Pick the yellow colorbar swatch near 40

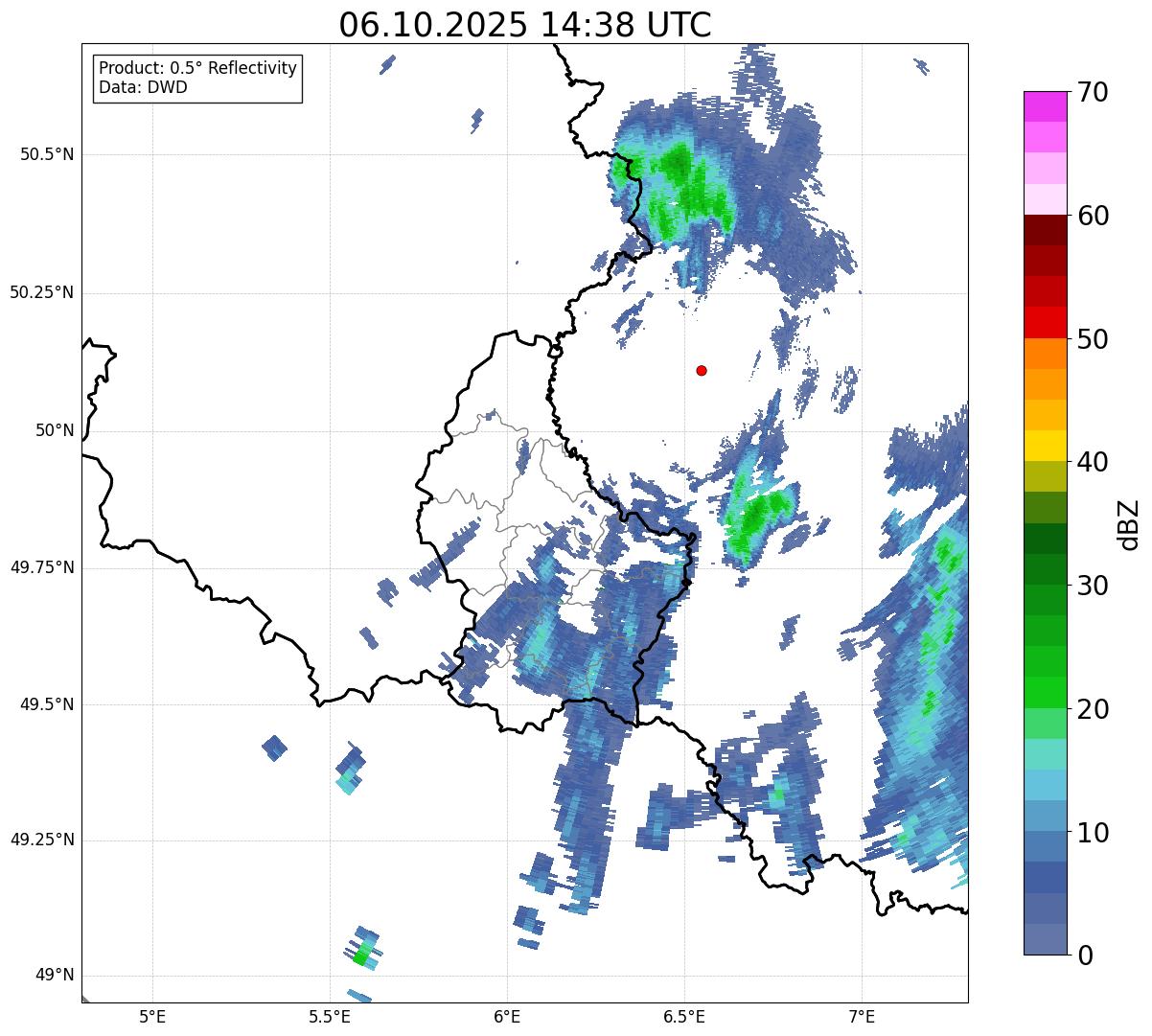coord(1045,446)
